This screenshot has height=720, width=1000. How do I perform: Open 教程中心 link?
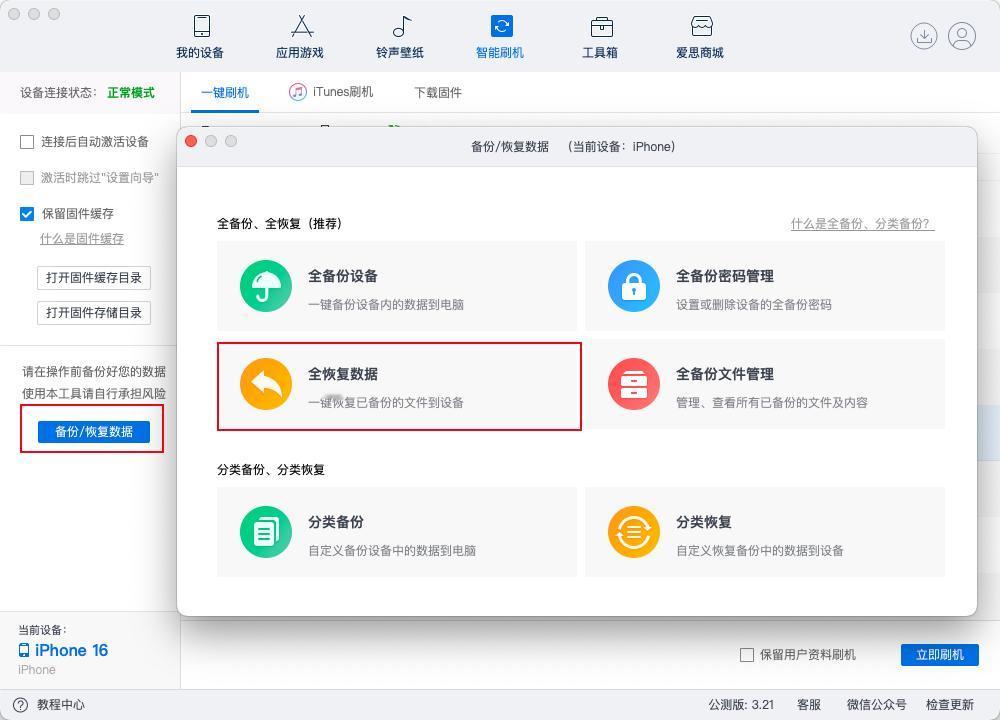pos(61,705)
